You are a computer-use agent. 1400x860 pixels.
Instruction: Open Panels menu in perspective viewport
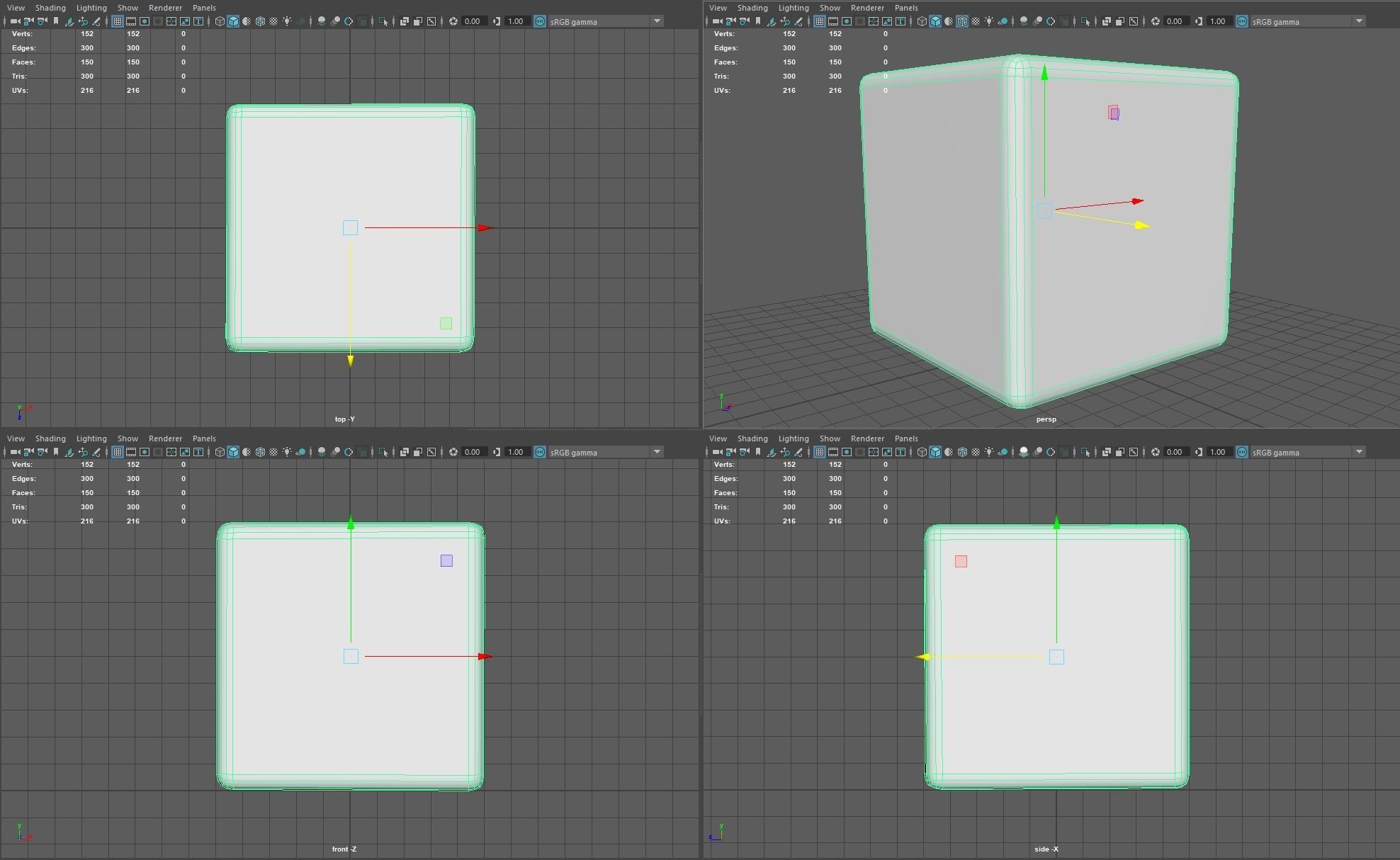pos(906,8)
